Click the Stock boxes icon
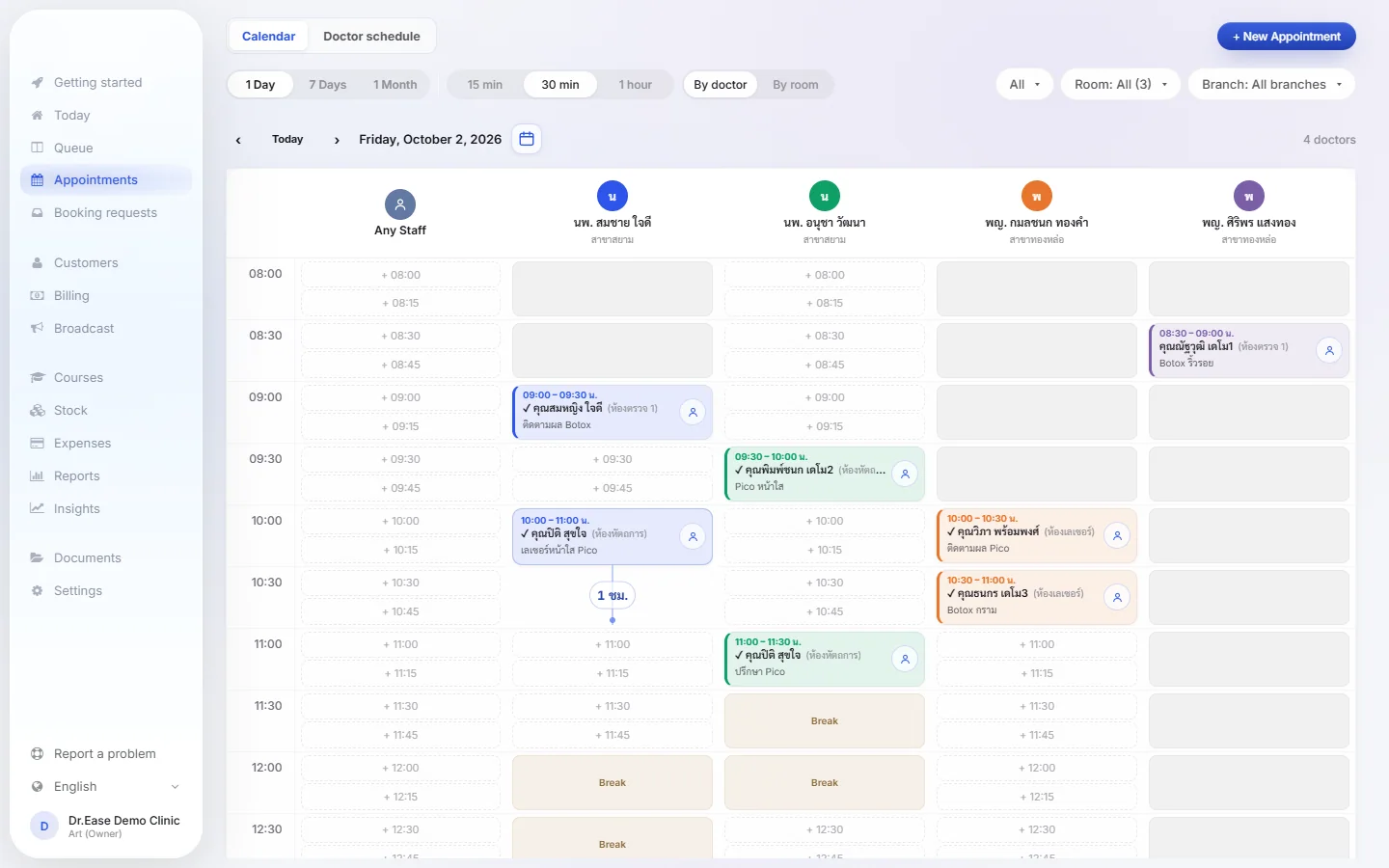1389x868 pixels. point(37,410)
